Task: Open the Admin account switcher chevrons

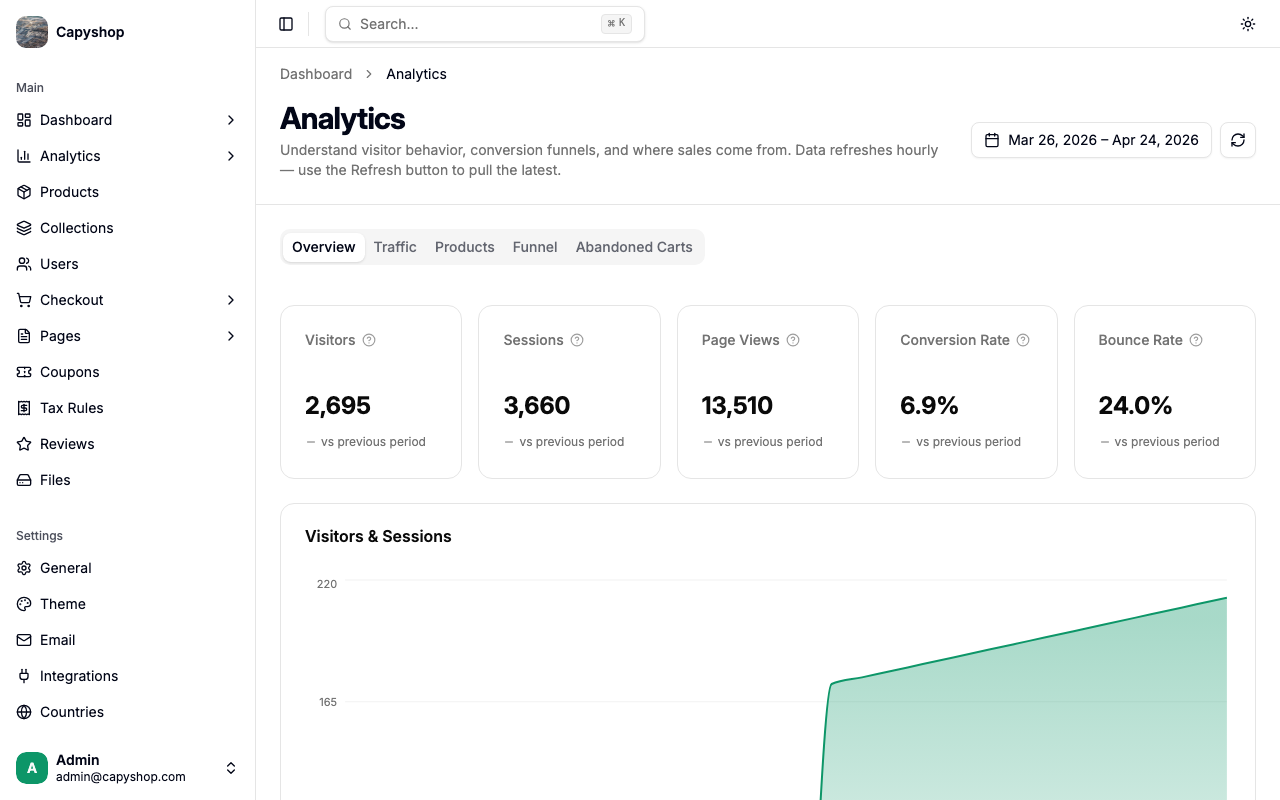Action: [x=231, y=768]
